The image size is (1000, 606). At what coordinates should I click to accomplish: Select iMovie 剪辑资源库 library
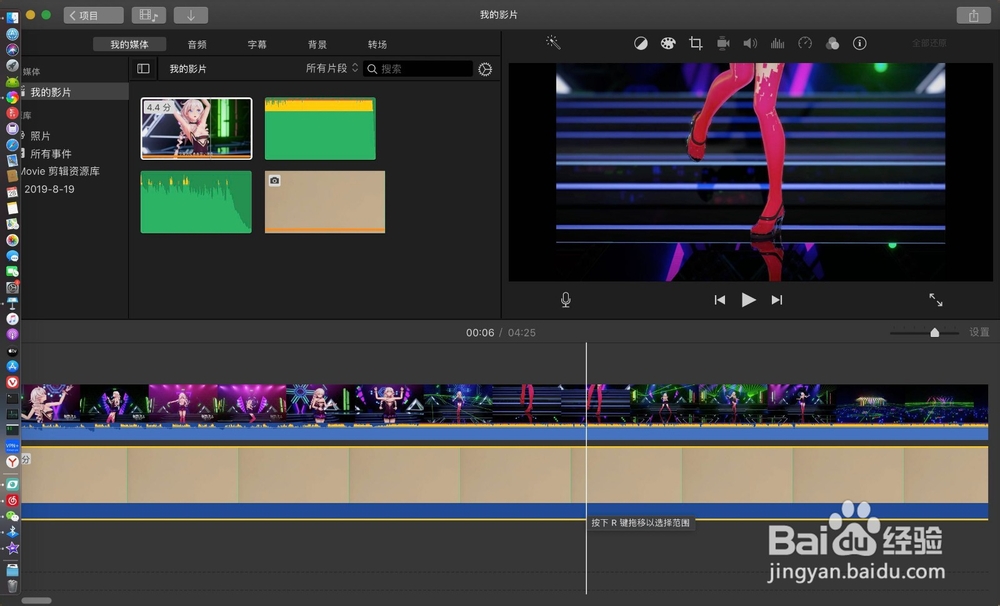coord(60,171)
